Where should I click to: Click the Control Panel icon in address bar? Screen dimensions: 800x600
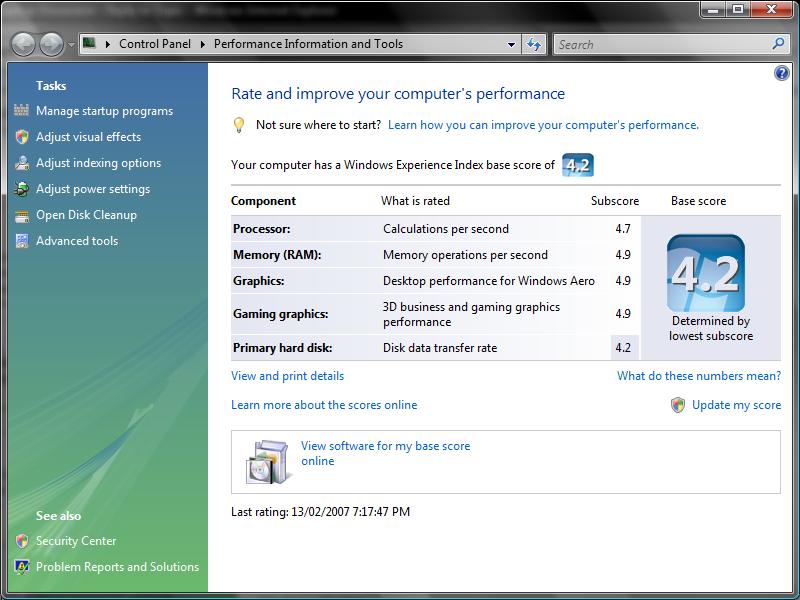(x=89, y=43)
